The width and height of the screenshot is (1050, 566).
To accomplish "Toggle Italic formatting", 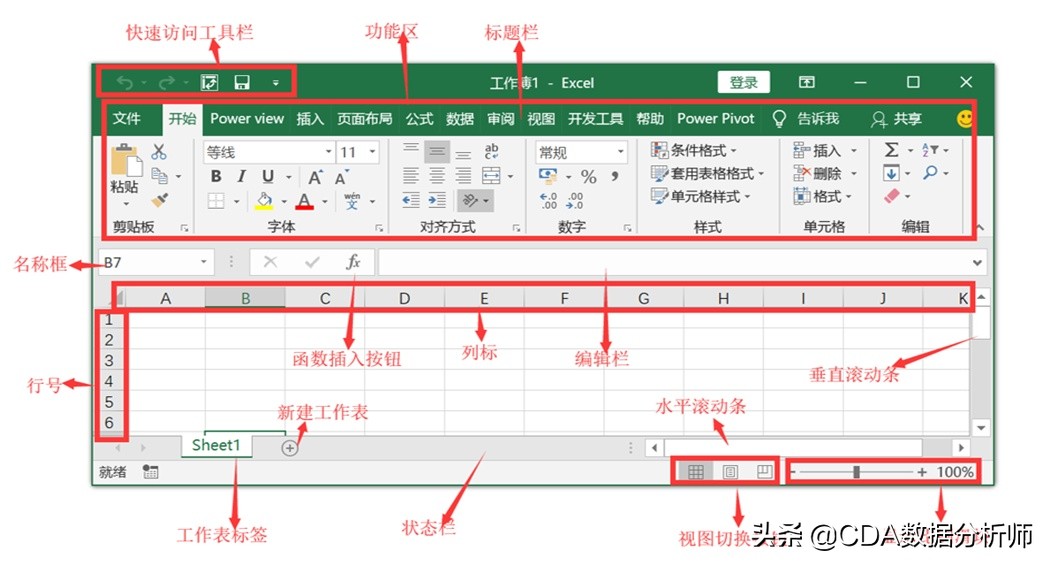I will (241, 176).
